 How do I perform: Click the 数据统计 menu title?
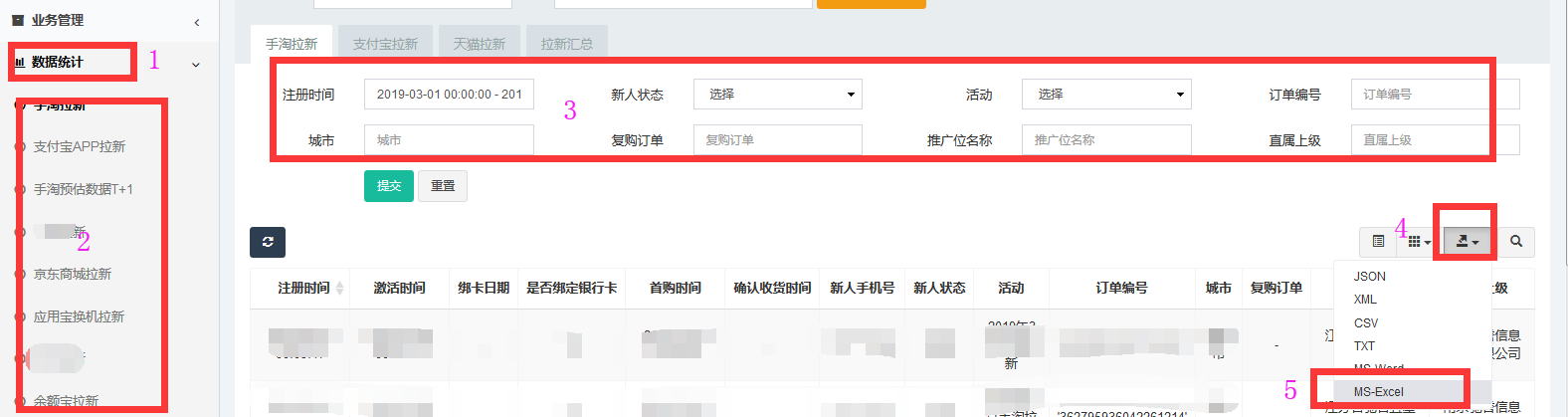58,62
